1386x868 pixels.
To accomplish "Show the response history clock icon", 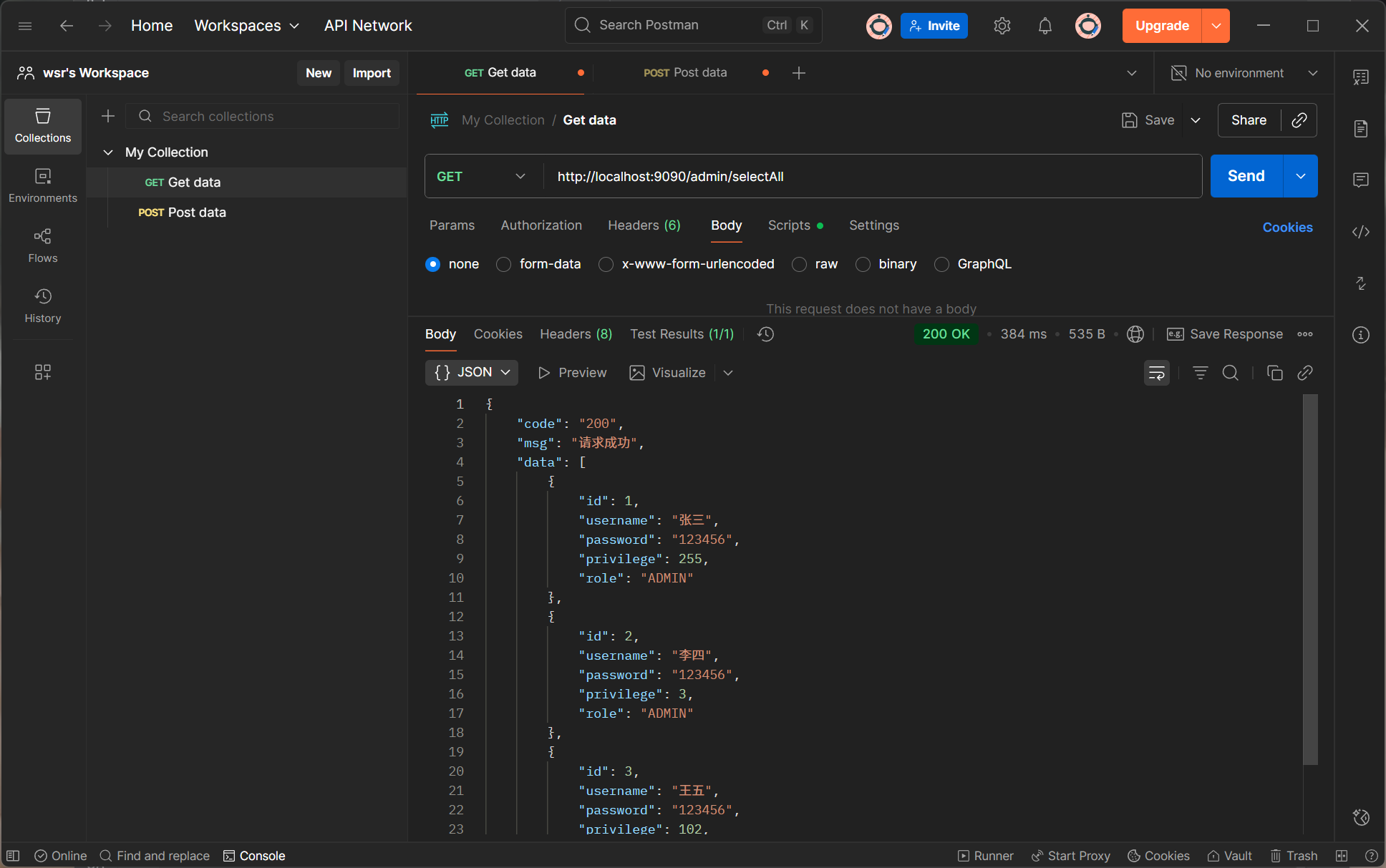I will (x=766, y=334).
